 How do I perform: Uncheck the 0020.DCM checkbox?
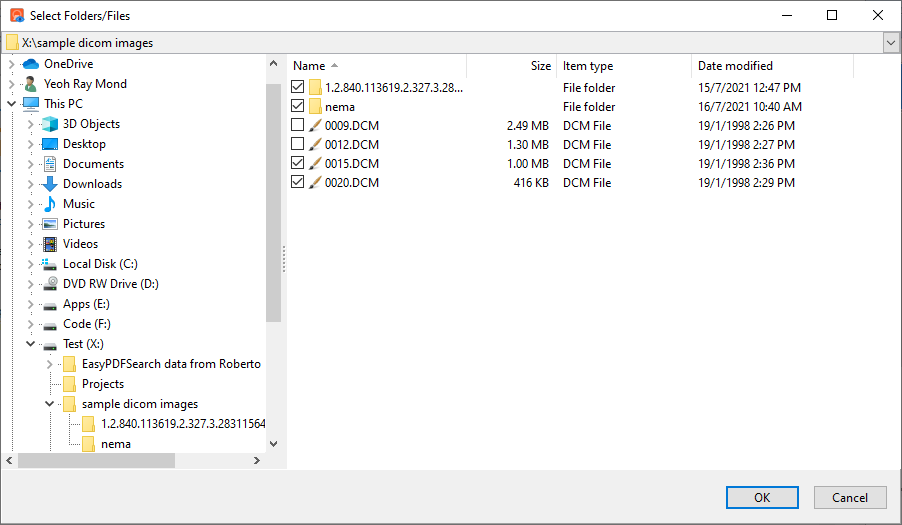[297, 183]
